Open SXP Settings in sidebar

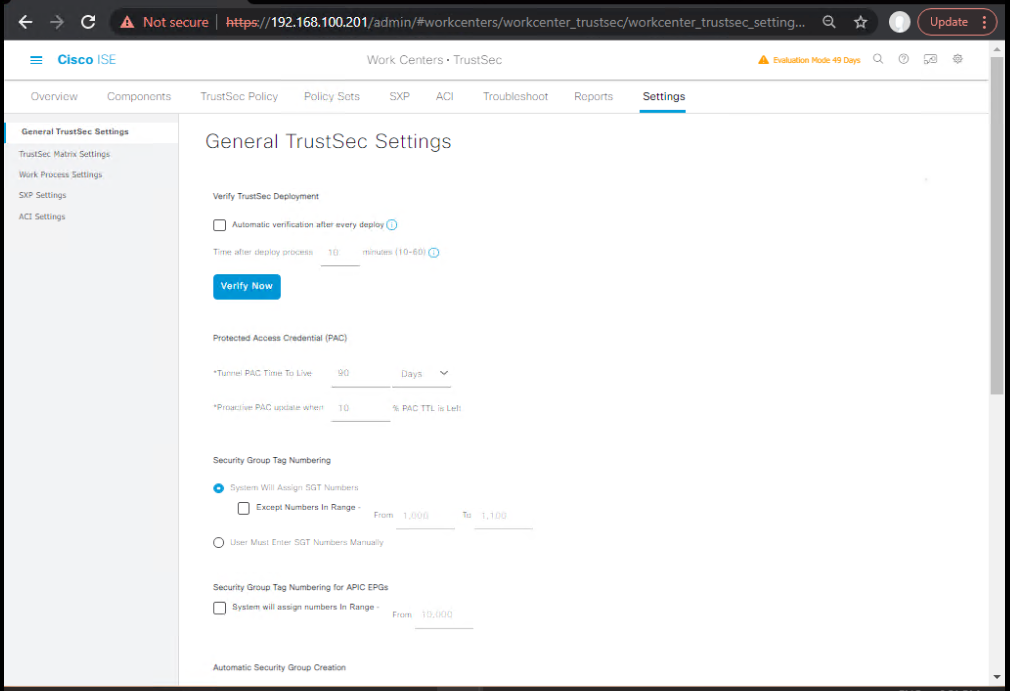[43, 196]
